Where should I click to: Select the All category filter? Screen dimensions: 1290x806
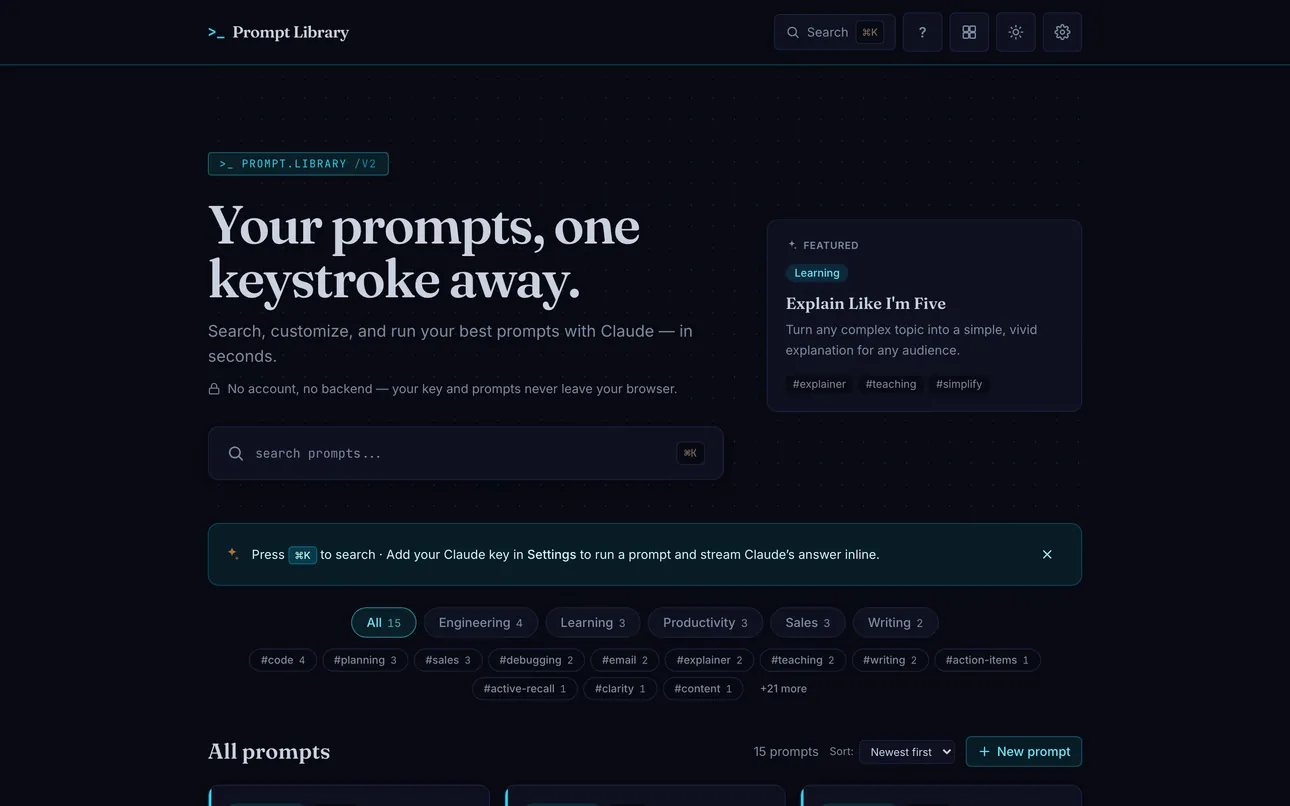(x=383, y=622)
